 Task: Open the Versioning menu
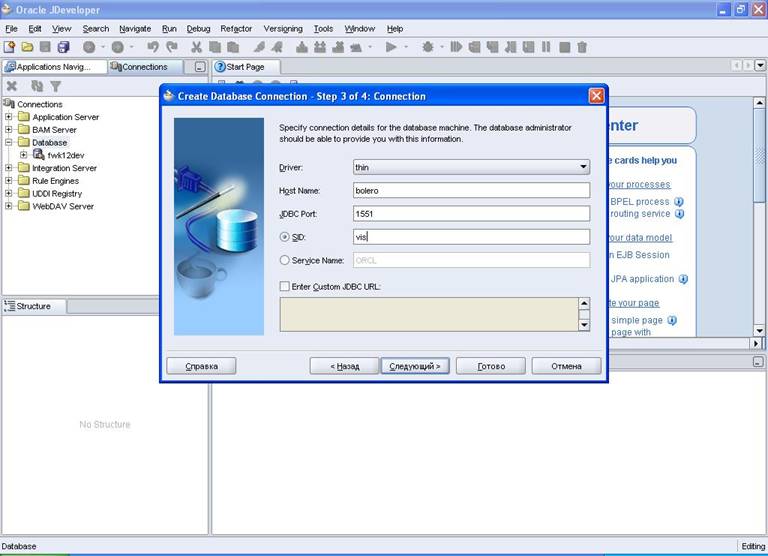click(283, 29)
